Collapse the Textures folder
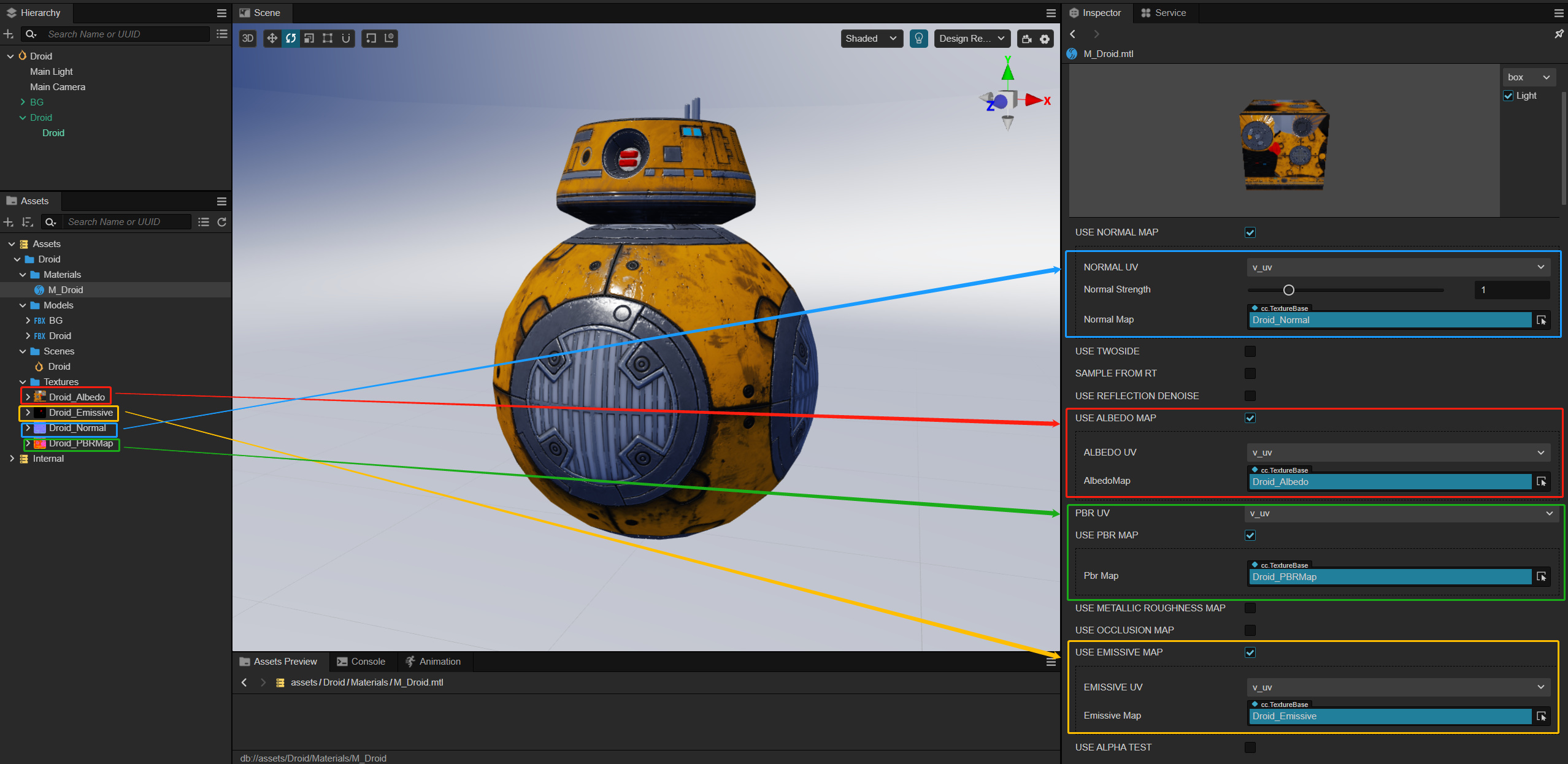Image resolution: width=1568 pixels, height=764 pixels. (x=23, y=382)
